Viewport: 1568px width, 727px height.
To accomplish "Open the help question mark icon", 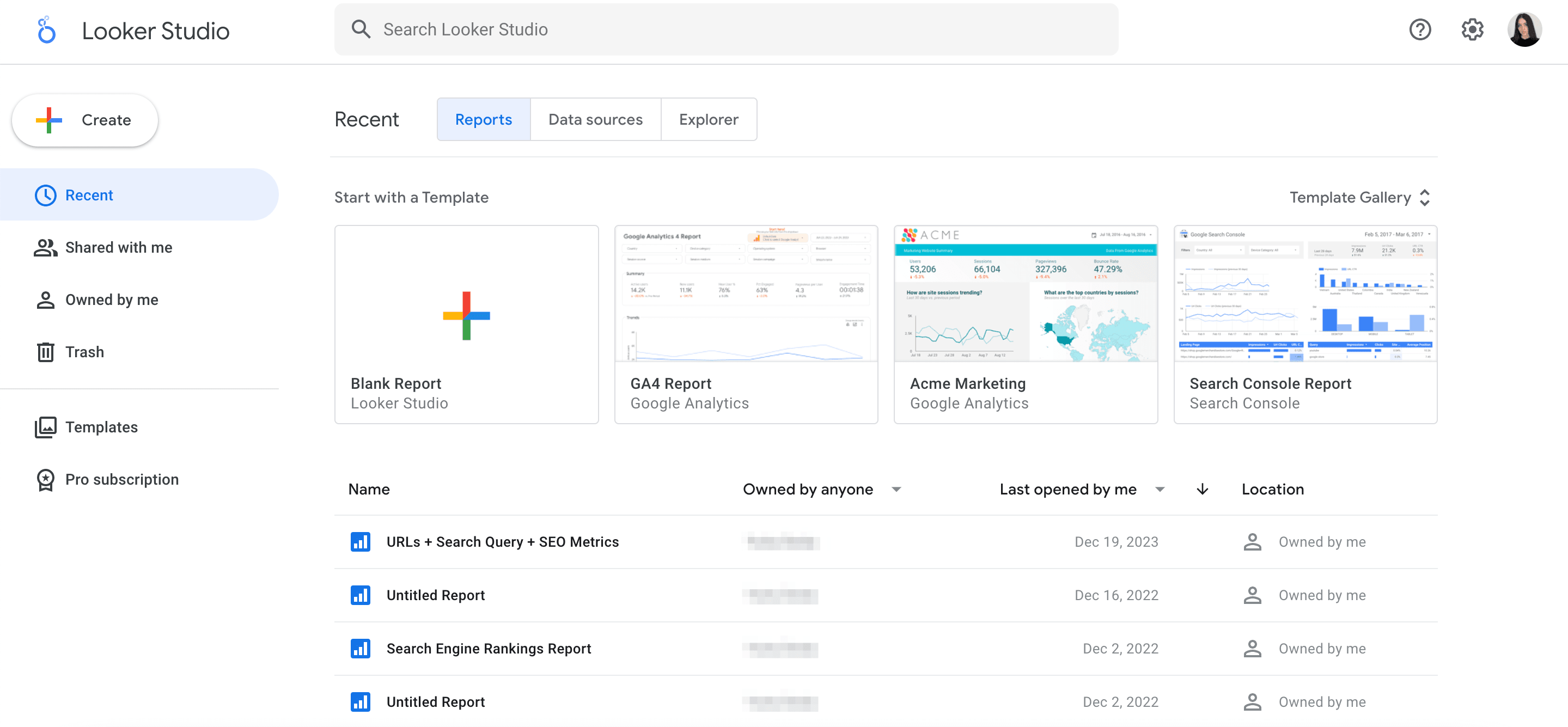I will point(1419,29).
